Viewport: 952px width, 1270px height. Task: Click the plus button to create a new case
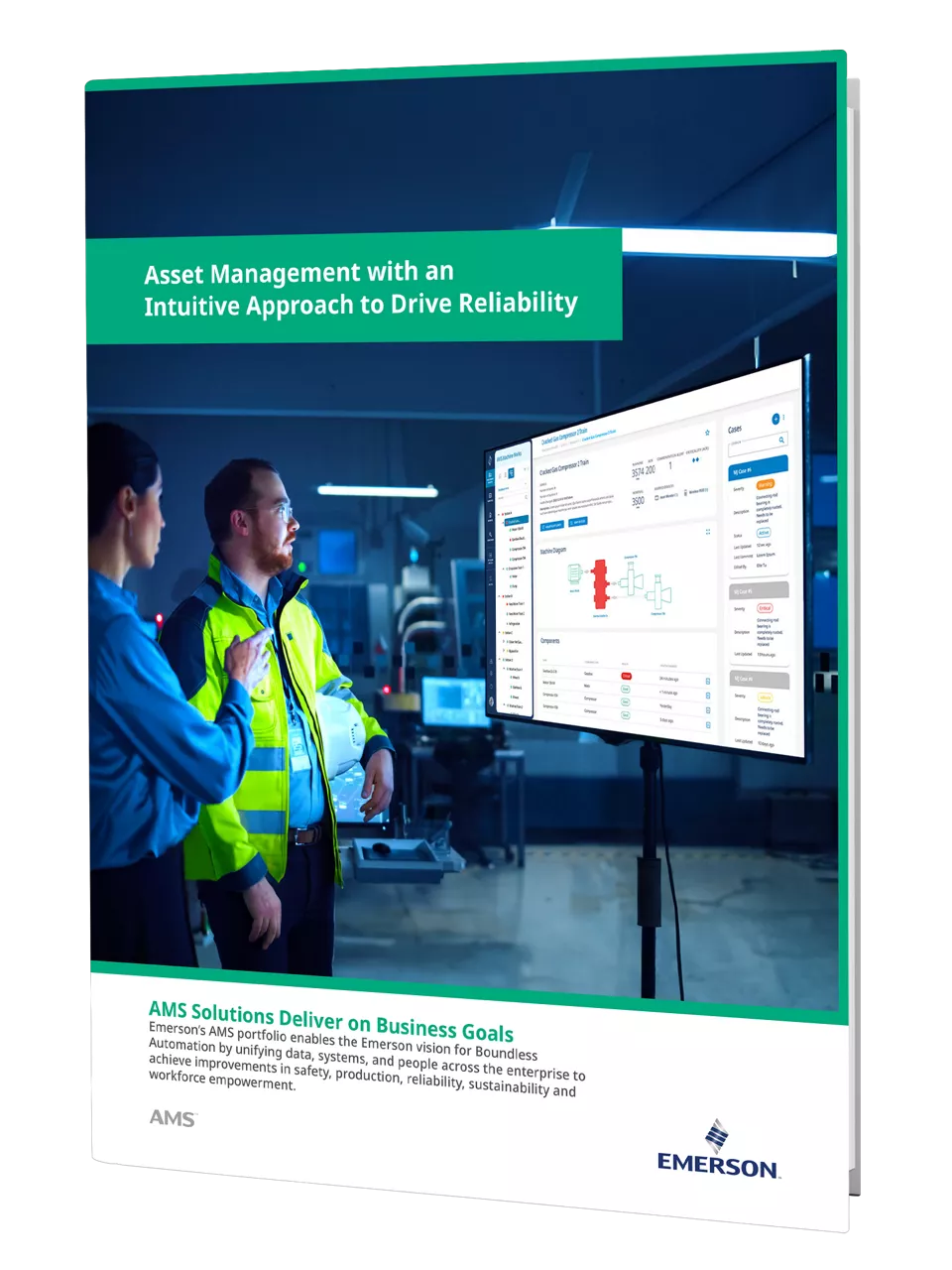pos(775,419)
